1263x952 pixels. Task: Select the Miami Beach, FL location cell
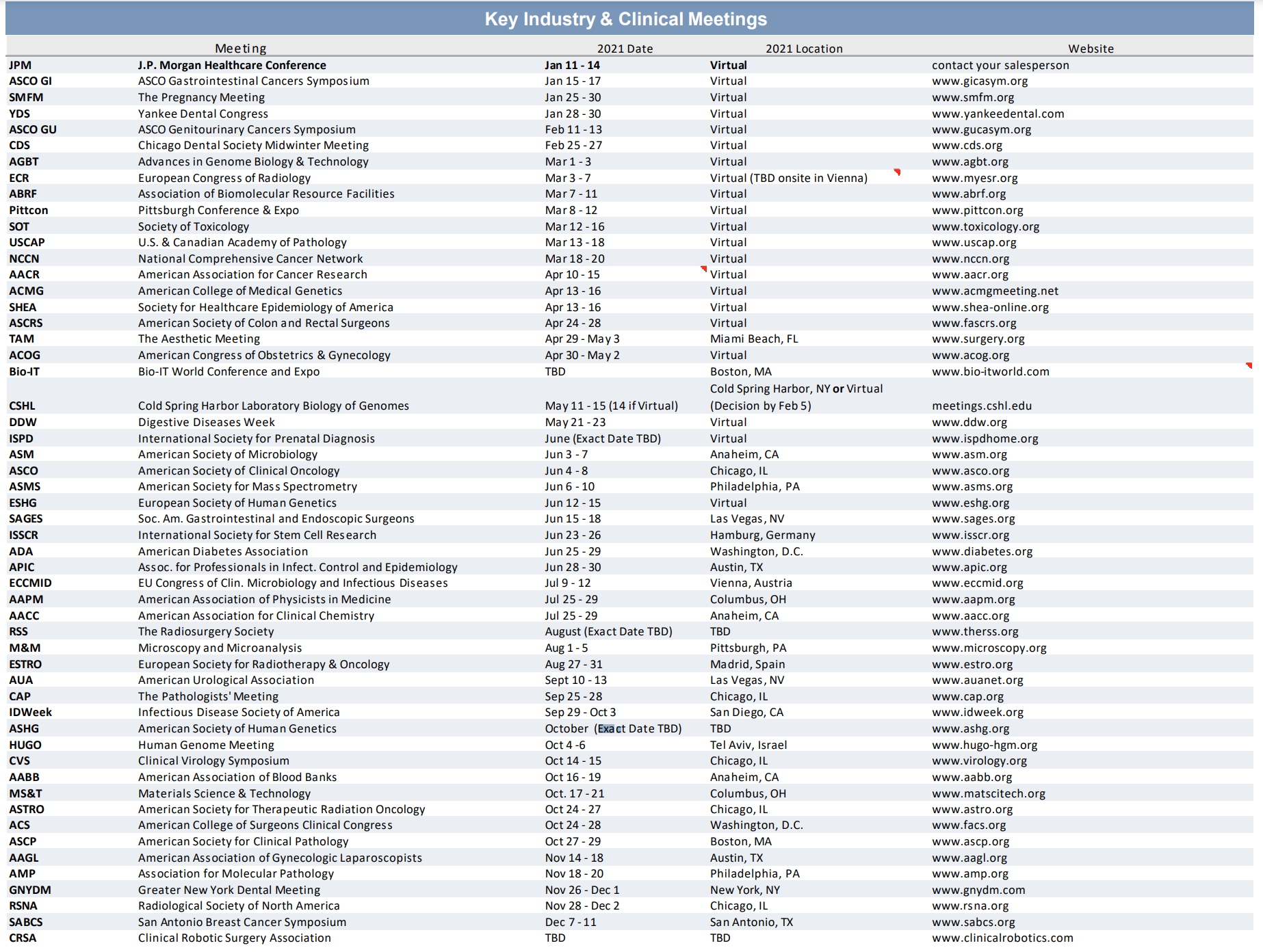[x=754, y=339]
